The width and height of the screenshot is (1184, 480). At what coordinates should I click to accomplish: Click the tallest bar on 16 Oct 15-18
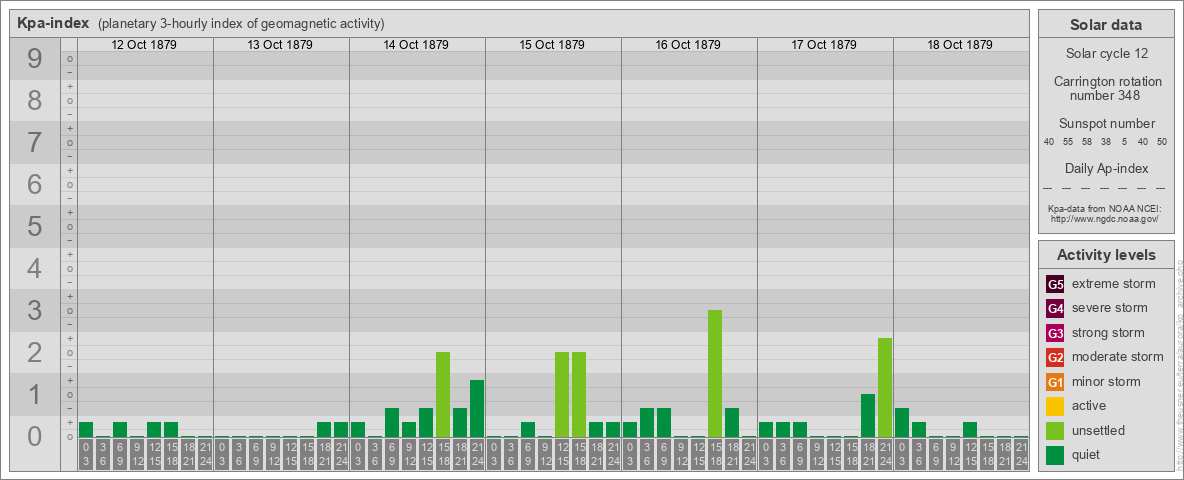(714, 374)
